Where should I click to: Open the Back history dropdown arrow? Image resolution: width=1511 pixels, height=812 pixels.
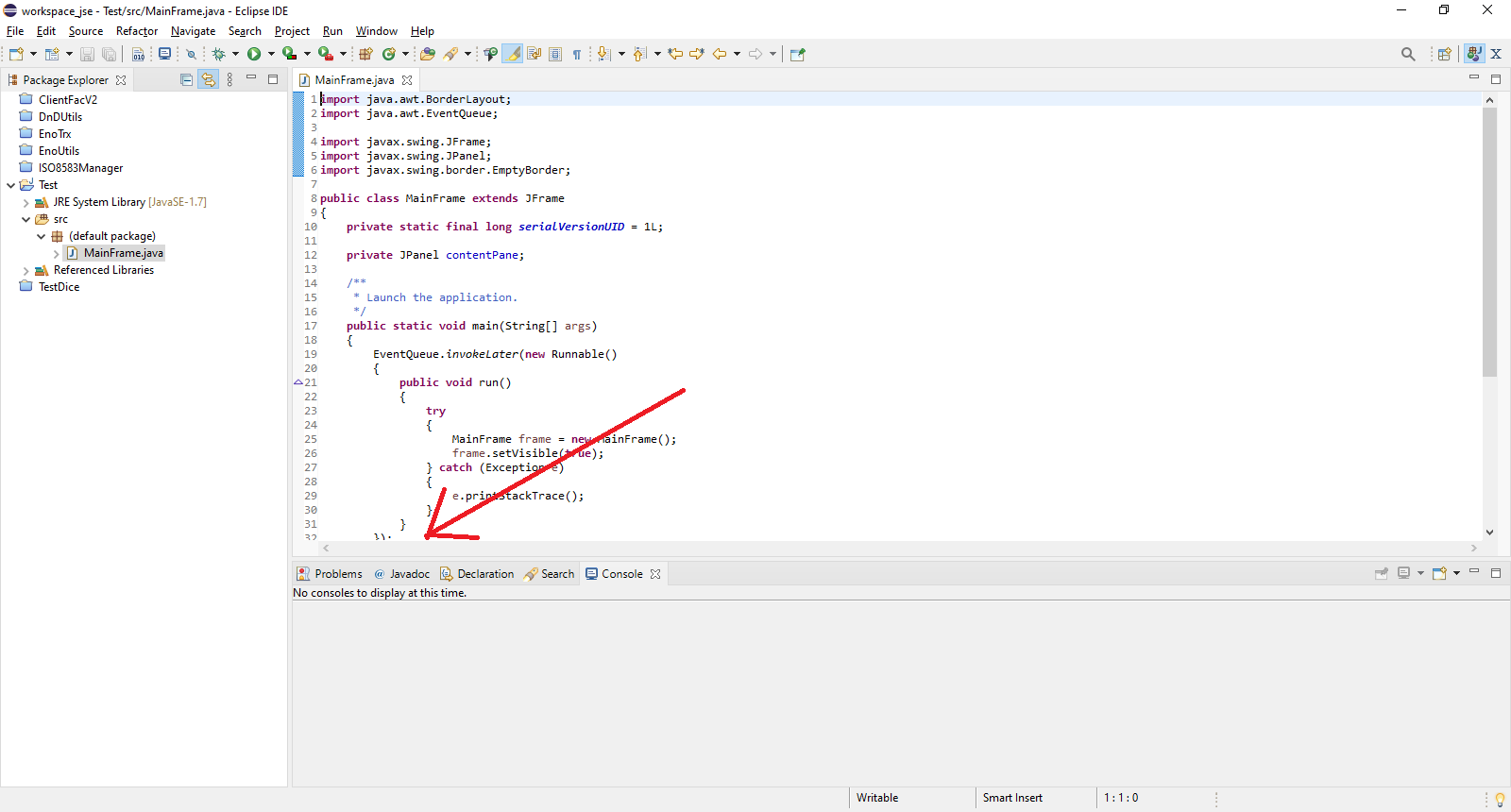click(x=737, y=54)
